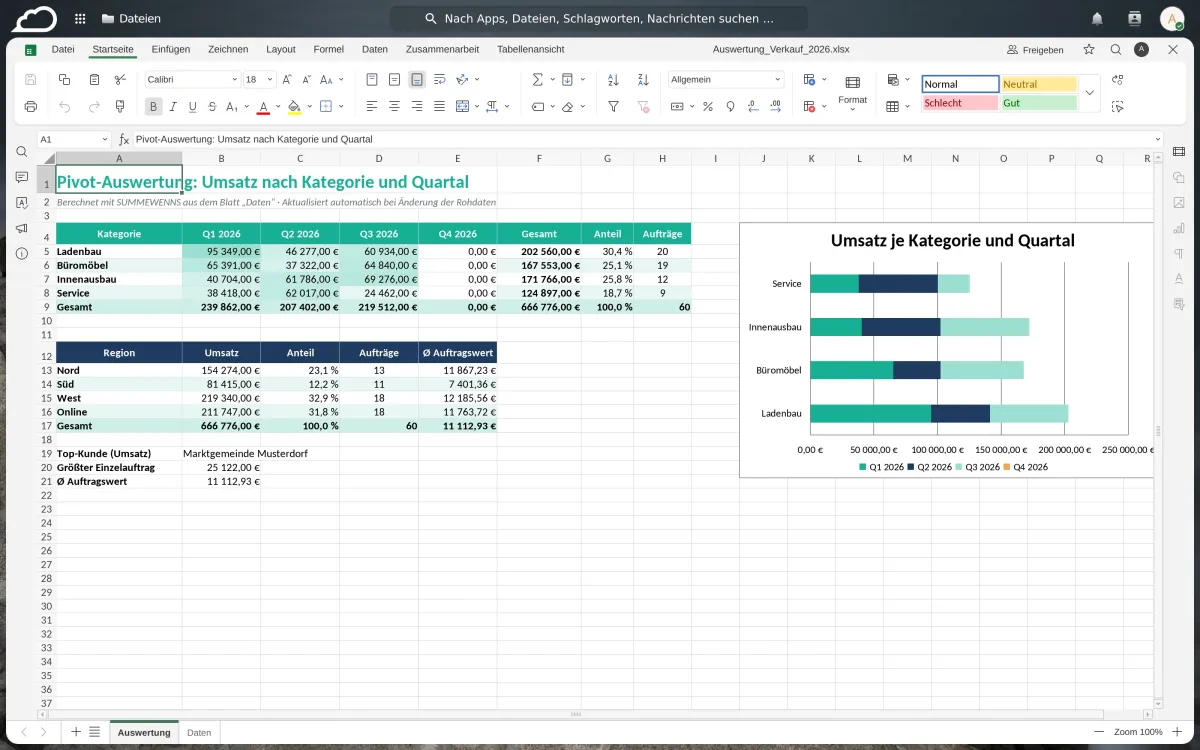Open the Allgemein number format dropdown
Screen dimensions: 1200x750
775,79
